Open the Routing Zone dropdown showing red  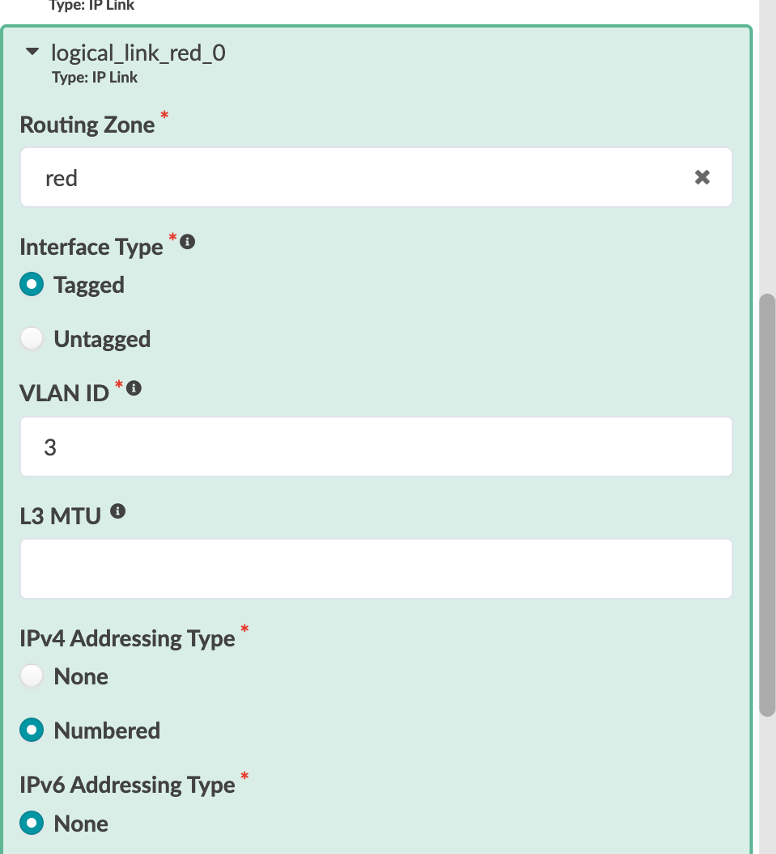pos(360,178)
